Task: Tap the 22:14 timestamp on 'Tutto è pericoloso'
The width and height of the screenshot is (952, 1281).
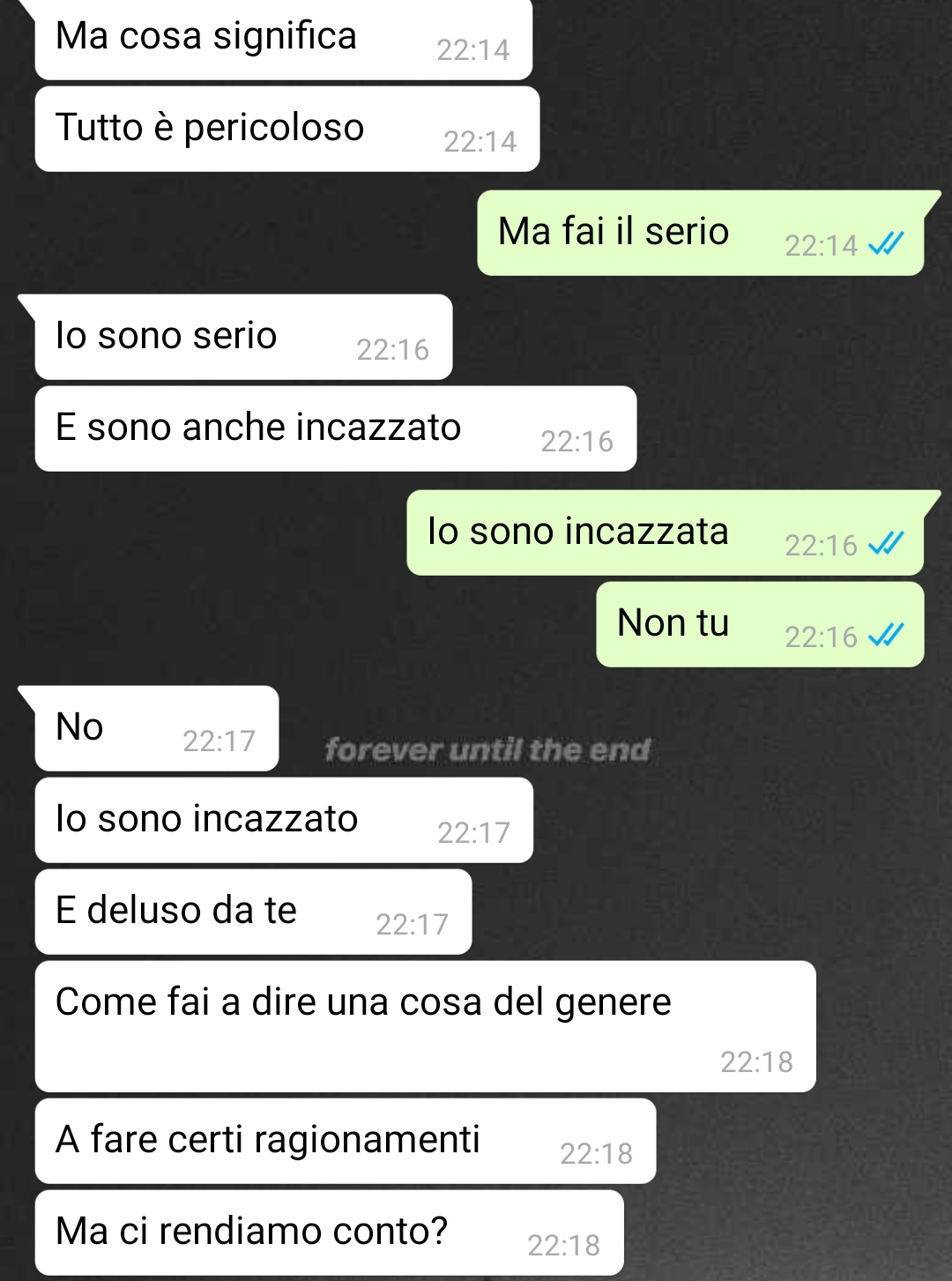Action: click(x=480, y=141)
